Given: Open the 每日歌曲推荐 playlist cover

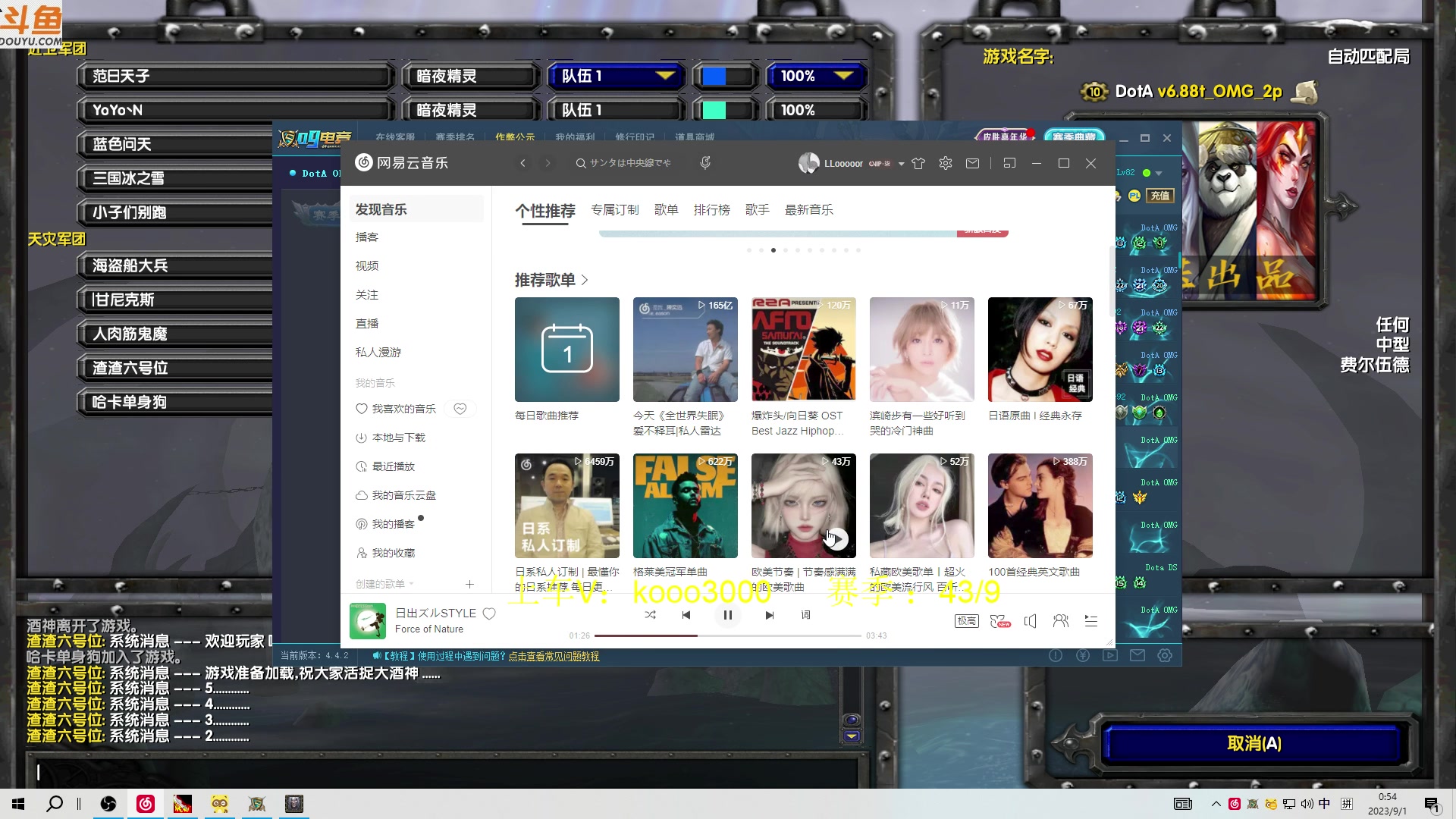Looking at the screenshot, I should point(566,350).
